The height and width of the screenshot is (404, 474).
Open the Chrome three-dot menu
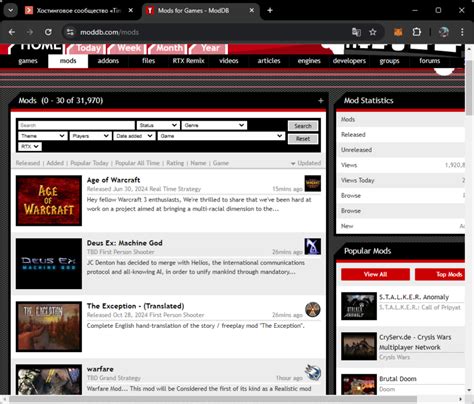tap(462, 32)
